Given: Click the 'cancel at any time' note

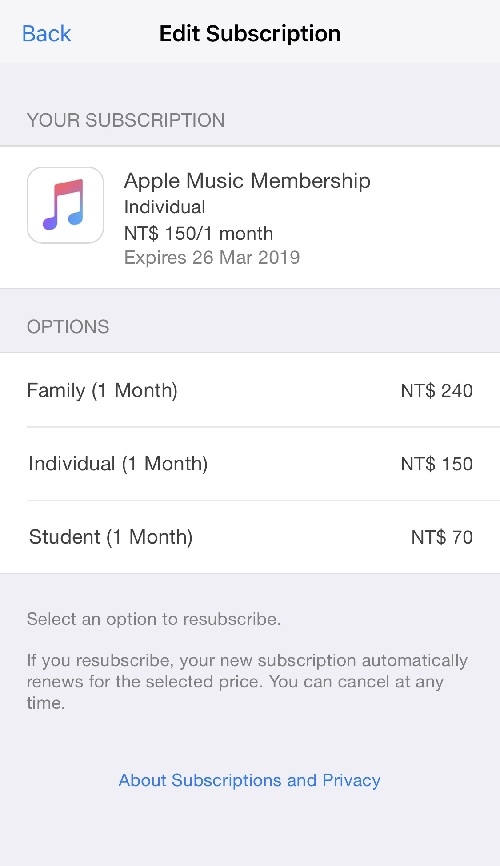Looking at the screenshot, I should click(x=393, y=682).
